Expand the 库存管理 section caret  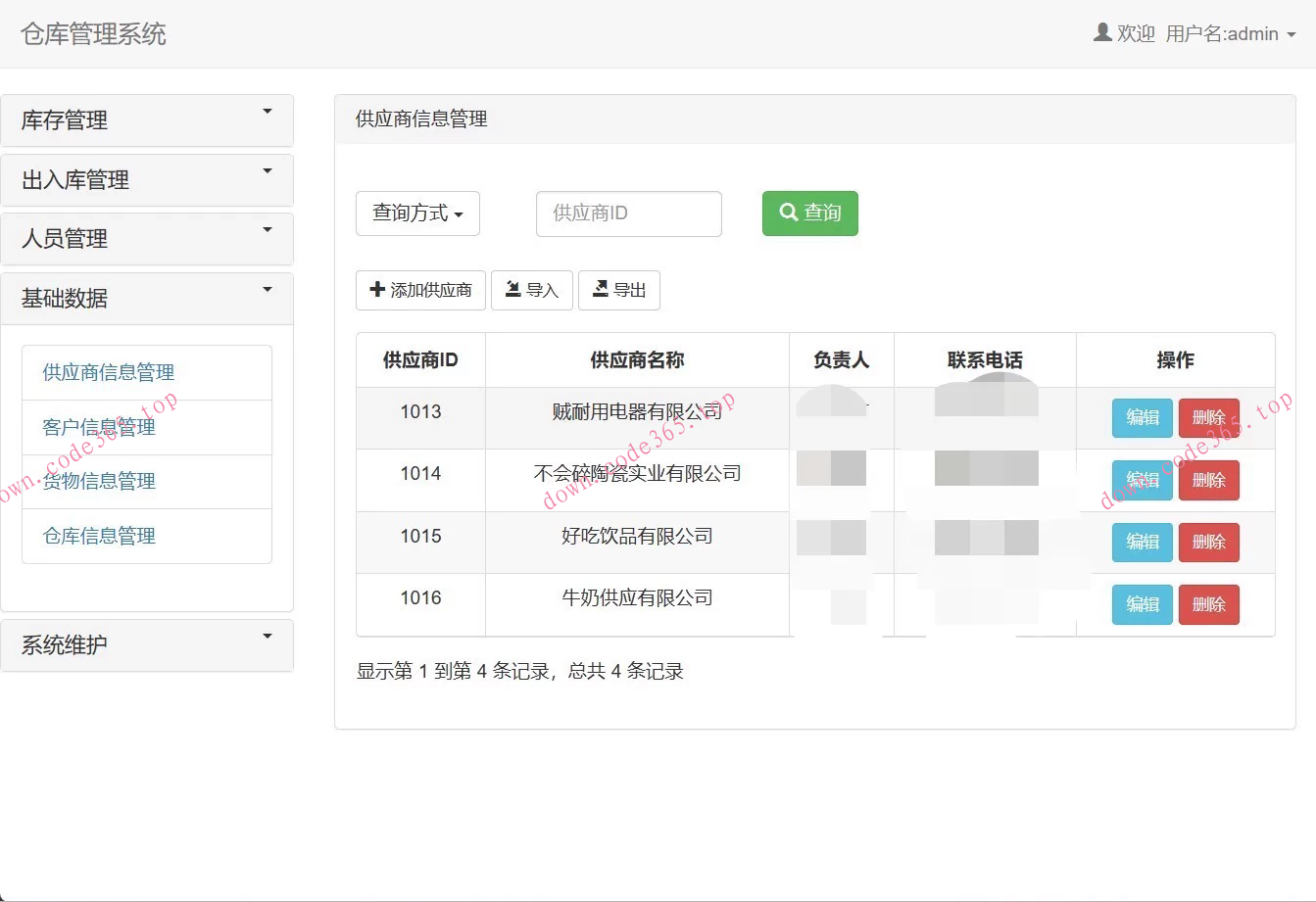point(267,113)
